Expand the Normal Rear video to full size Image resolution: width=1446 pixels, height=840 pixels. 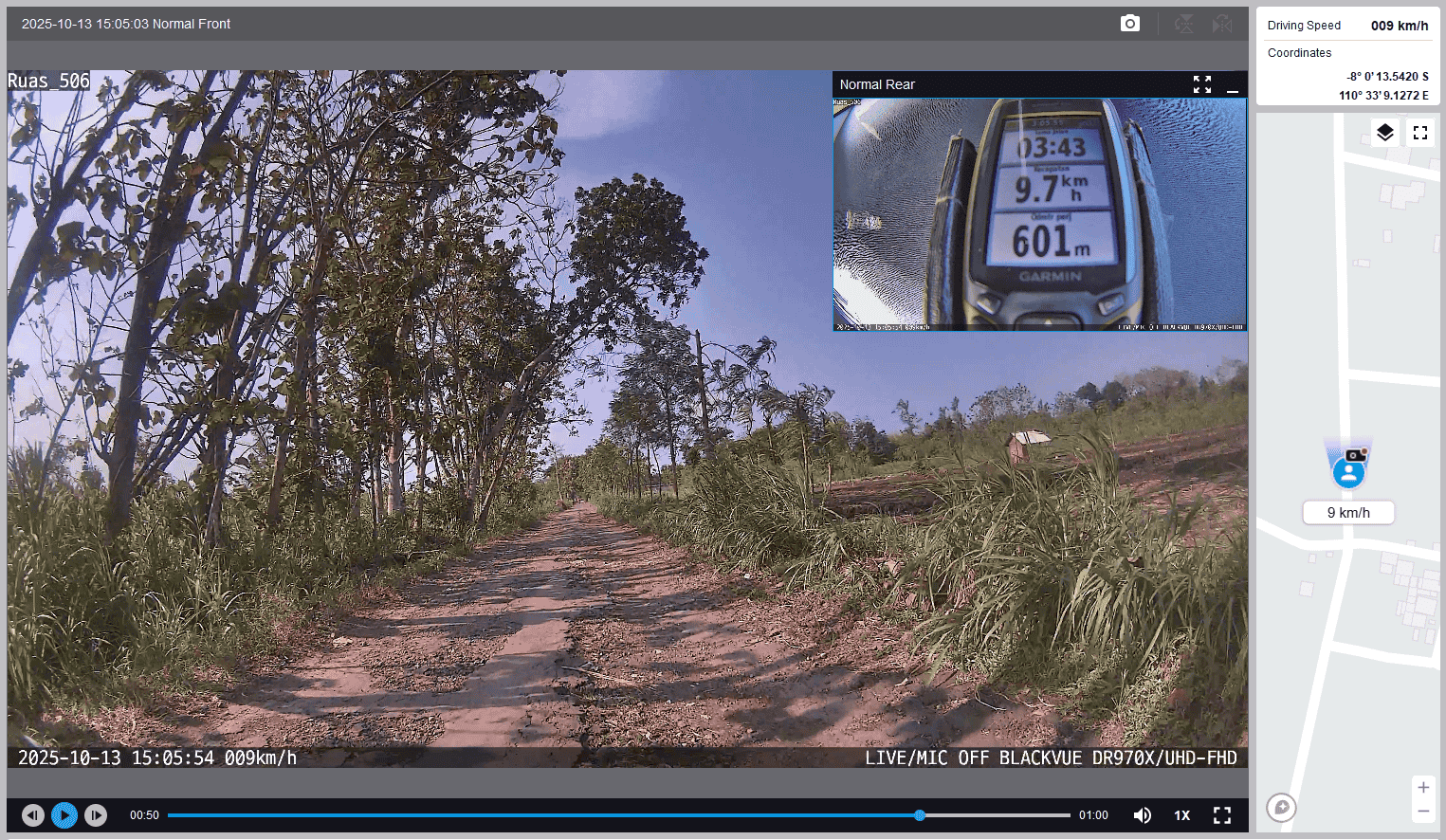point(1201,84)
